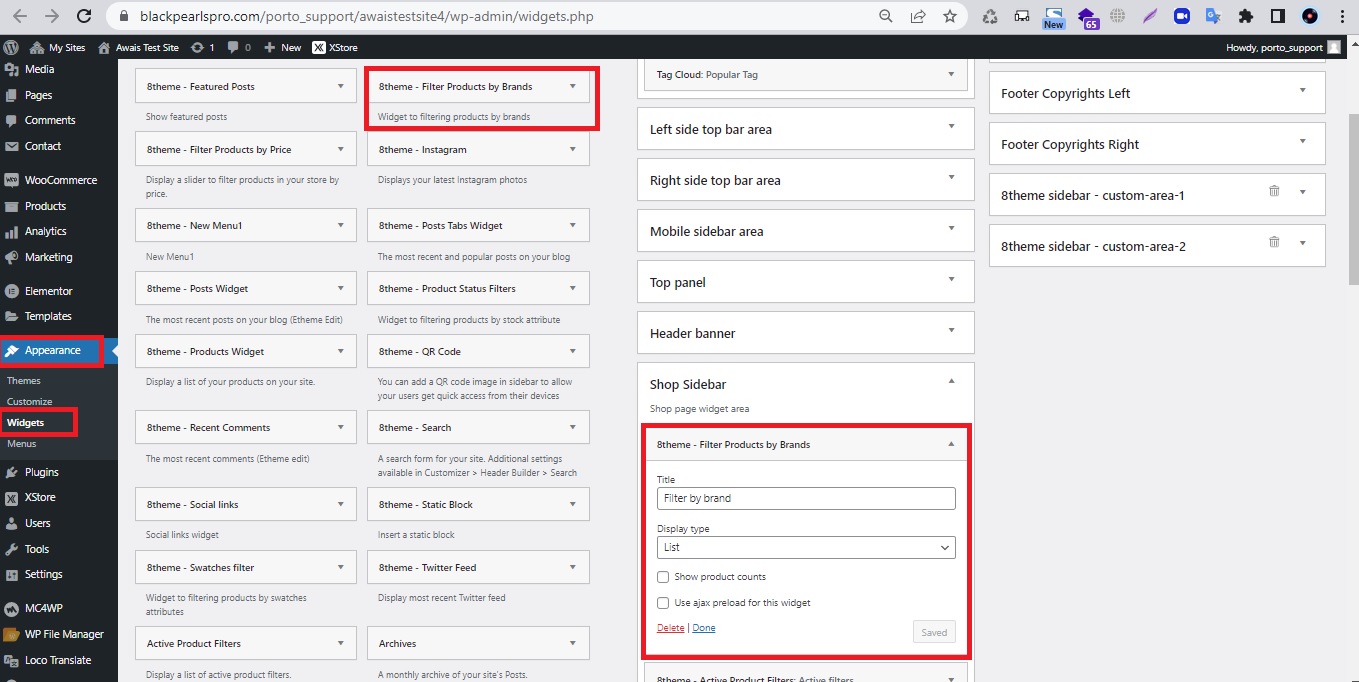Collapse Shop Sidebar widget area

click(x=951, y=381)
